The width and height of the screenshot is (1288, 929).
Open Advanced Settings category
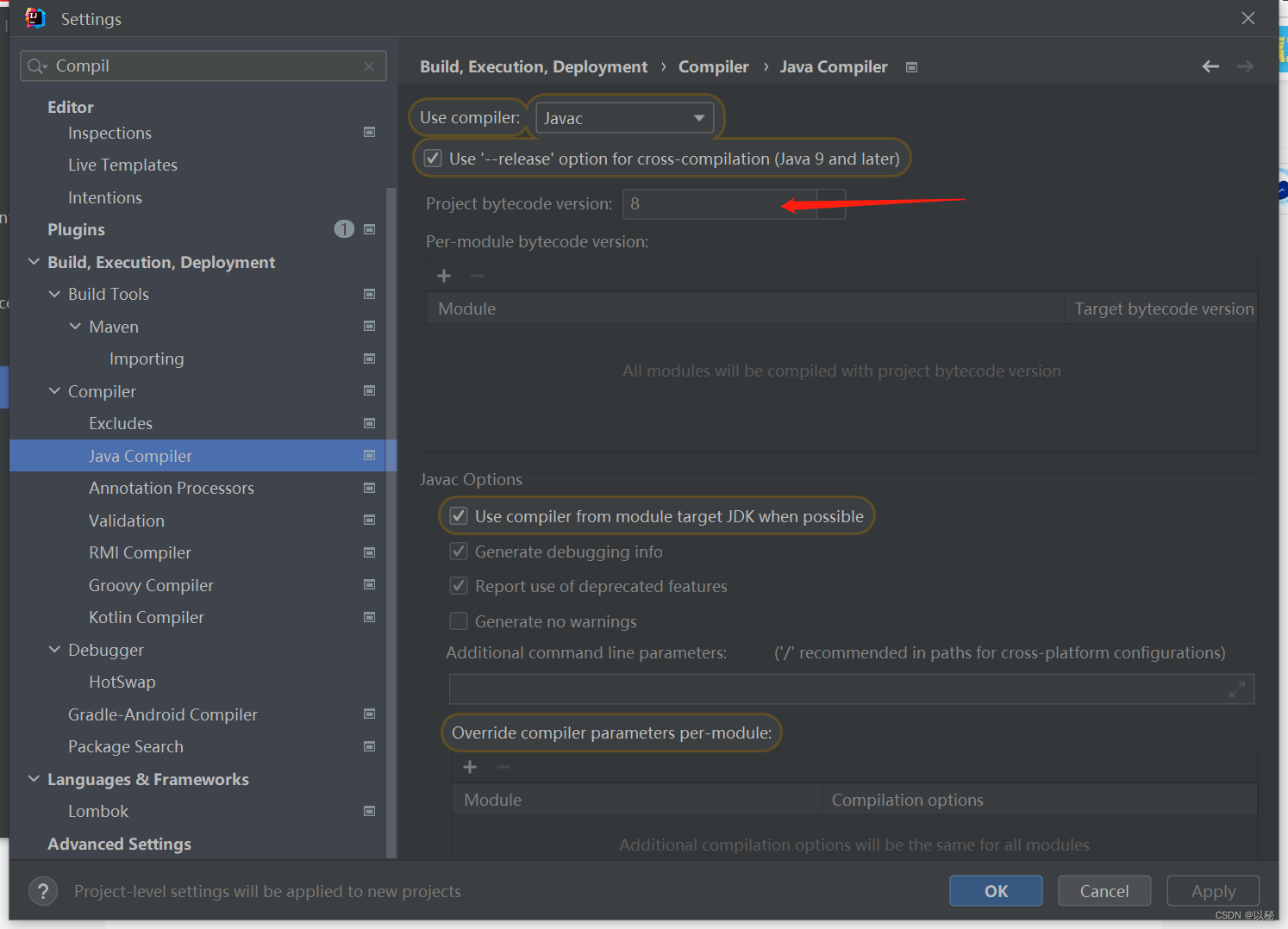coord(119,844)
